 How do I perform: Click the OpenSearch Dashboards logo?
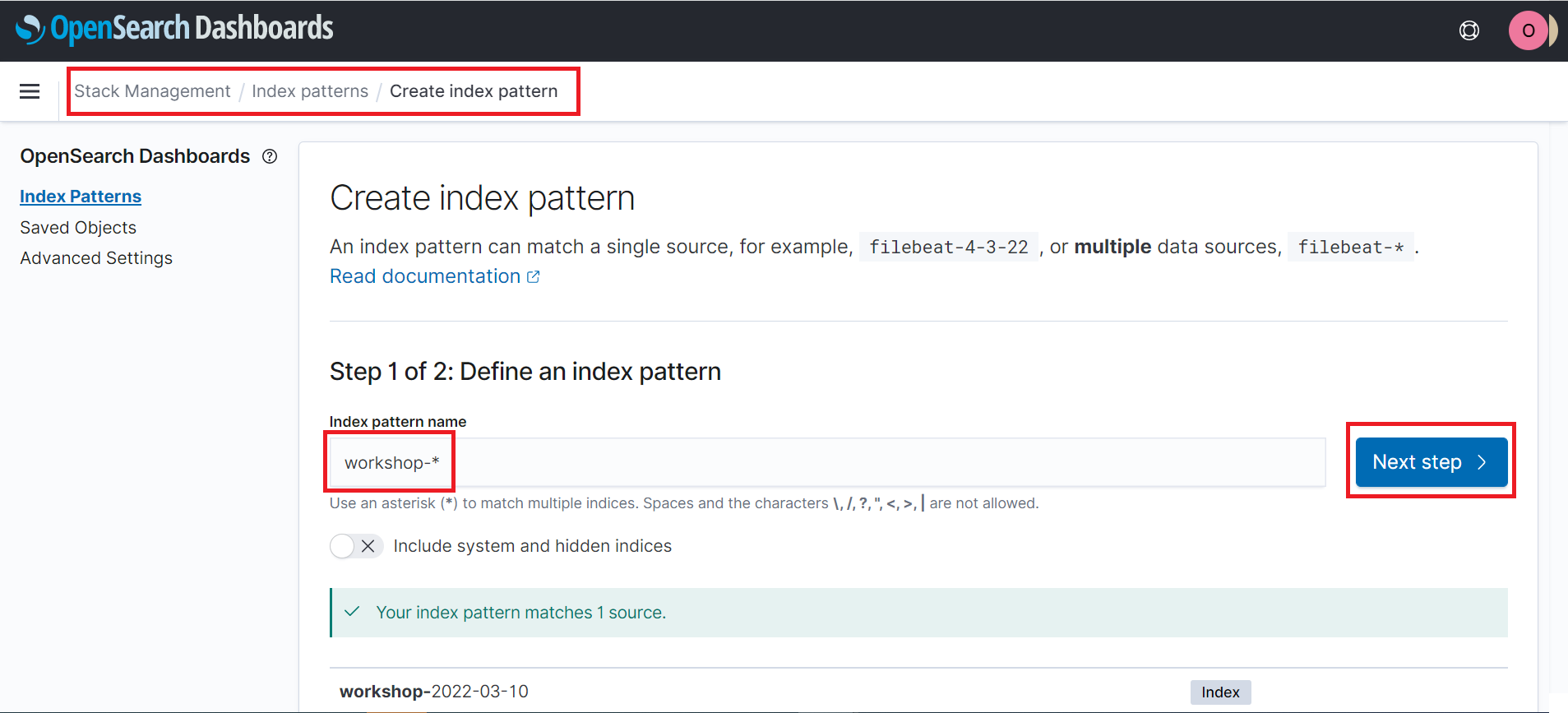pyautogui.click(x=174, y=29)
